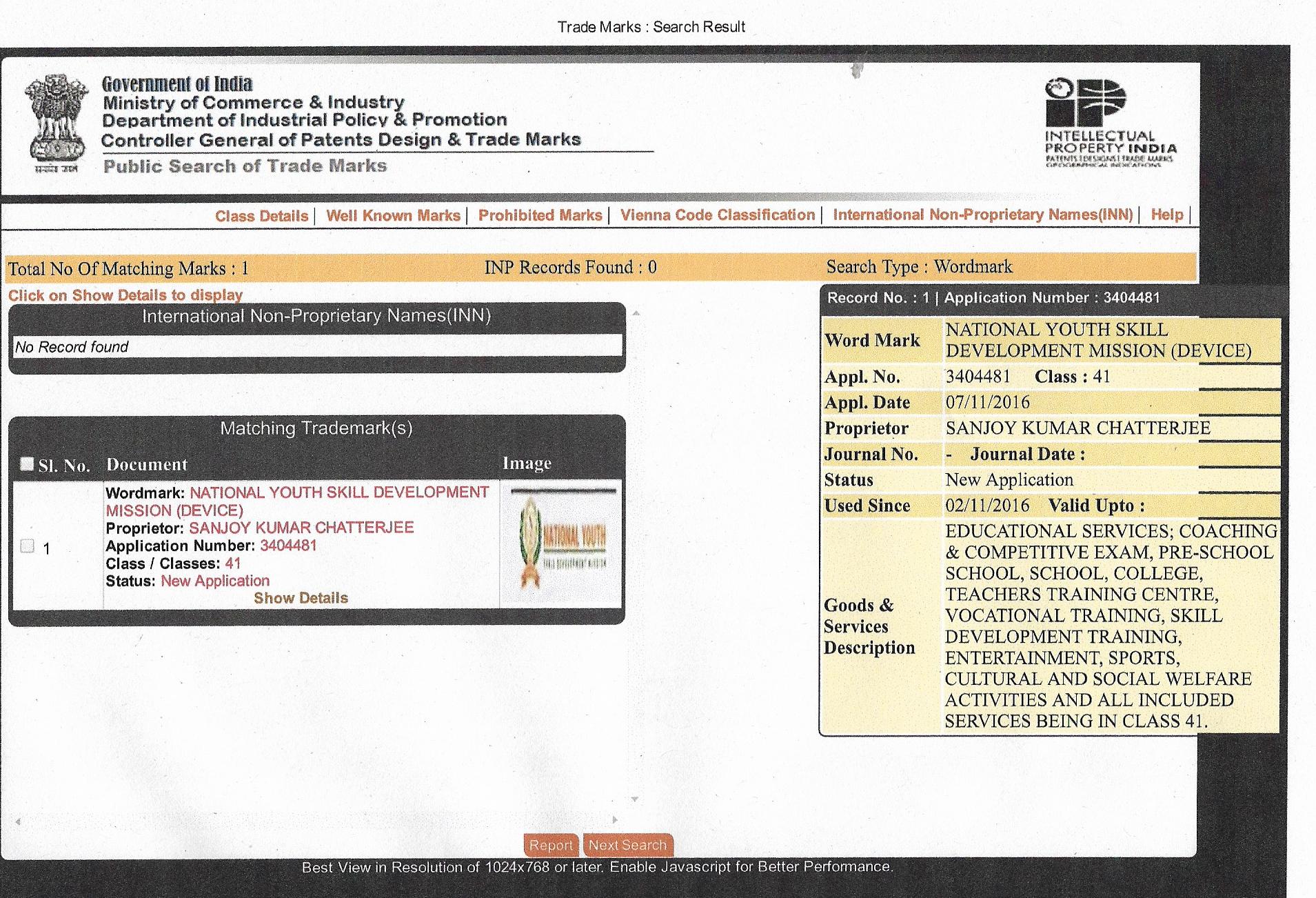Screen dimensions: 1316x898
Task: Open the National Youth trademark image thumbnail
Action: (x=560, y=543)
